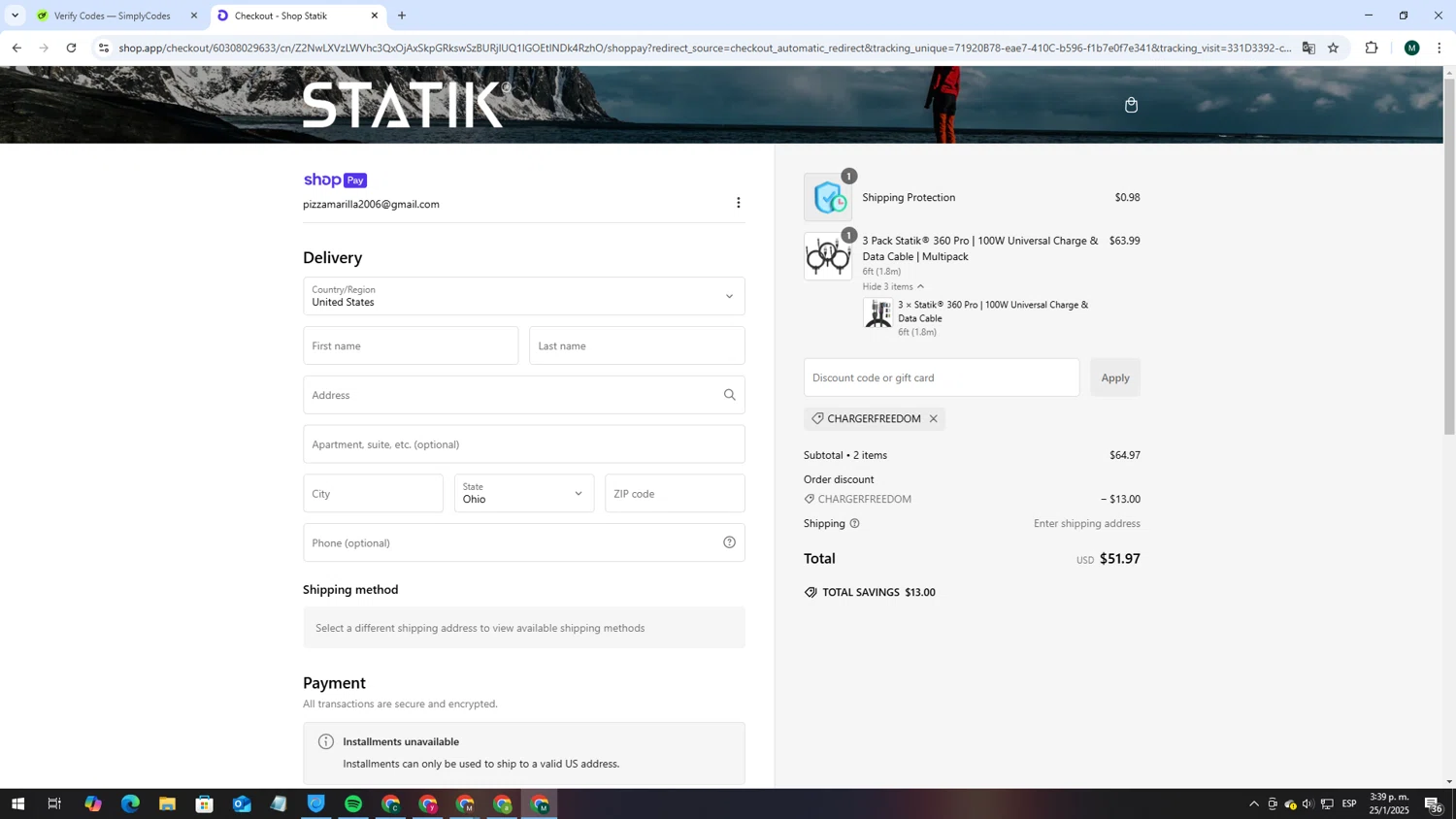This screenshot has height=819, width=1456.
Task: Collapse the Hide 3 items expander
Action: coord(893,287)
